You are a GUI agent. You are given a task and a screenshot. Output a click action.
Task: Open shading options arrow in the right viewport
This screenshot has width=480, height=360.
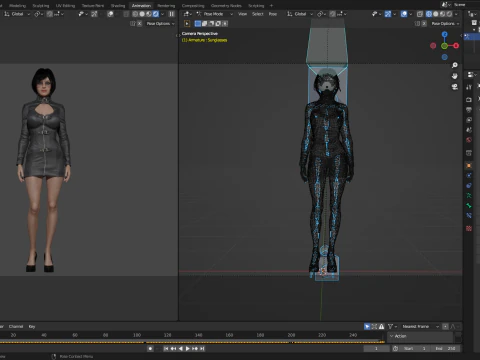[x=456, y=14]
